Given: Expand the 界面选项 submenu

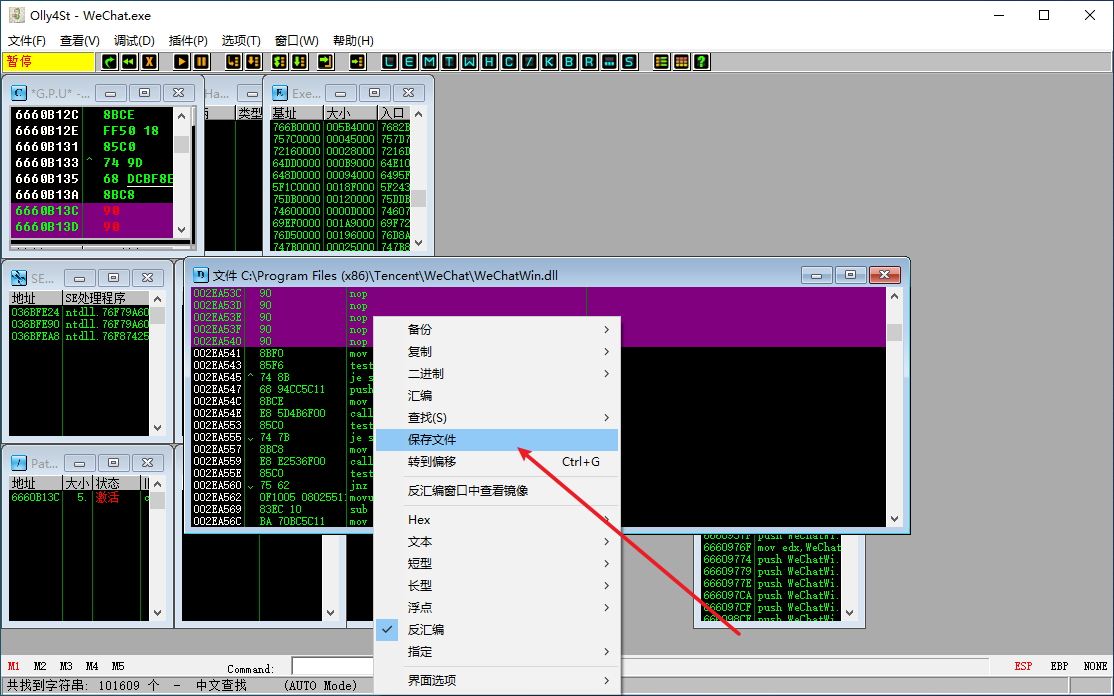Looking at the screenshot, I should tap(497, 680).
